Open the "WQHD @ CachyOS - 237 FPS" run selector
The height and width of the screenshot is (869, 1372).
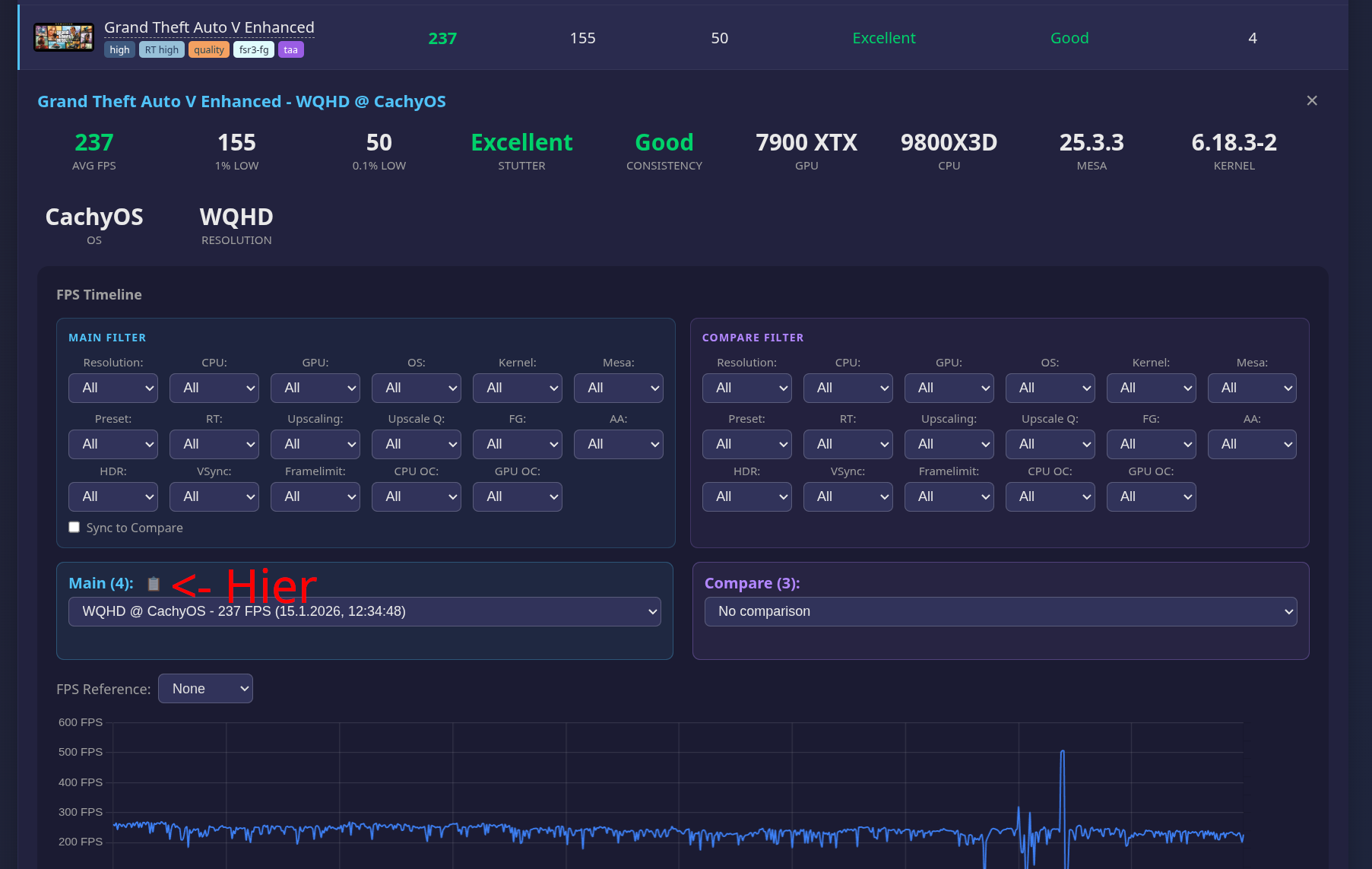click(365, 611)
